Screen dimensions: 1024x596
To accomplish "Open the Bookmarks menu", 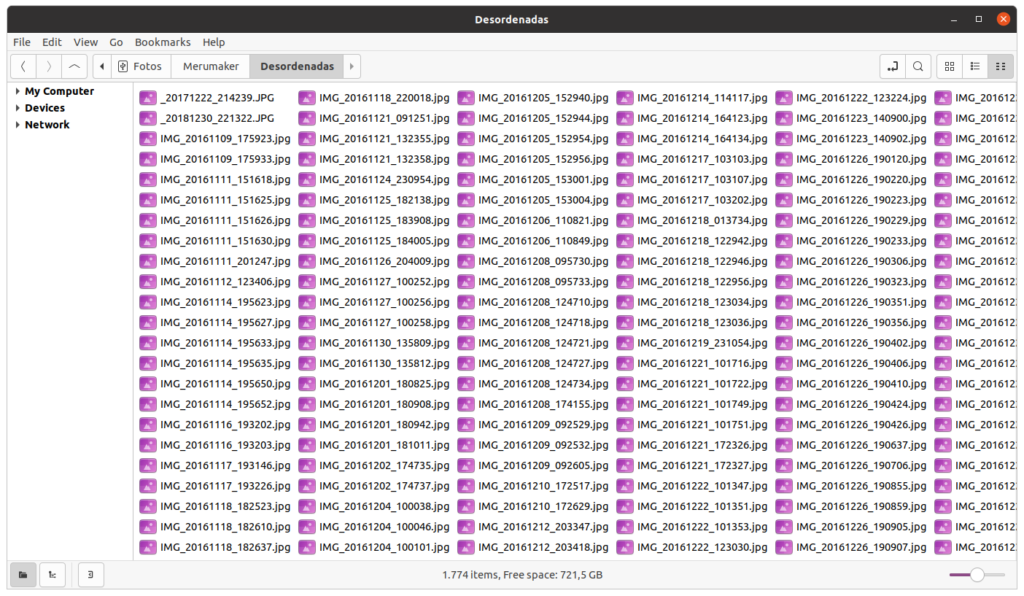I will [162, 43].
